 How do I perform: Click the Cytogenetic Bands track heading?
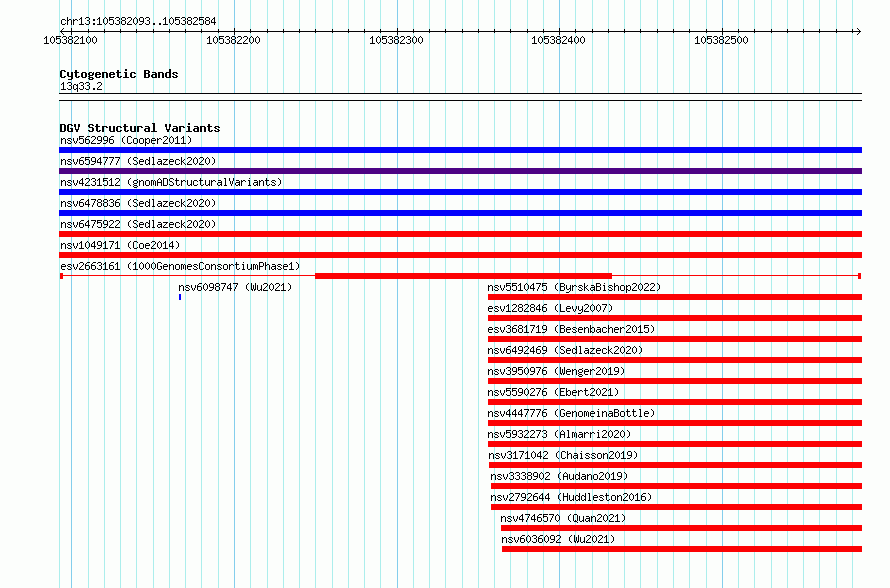pos(119,74)
